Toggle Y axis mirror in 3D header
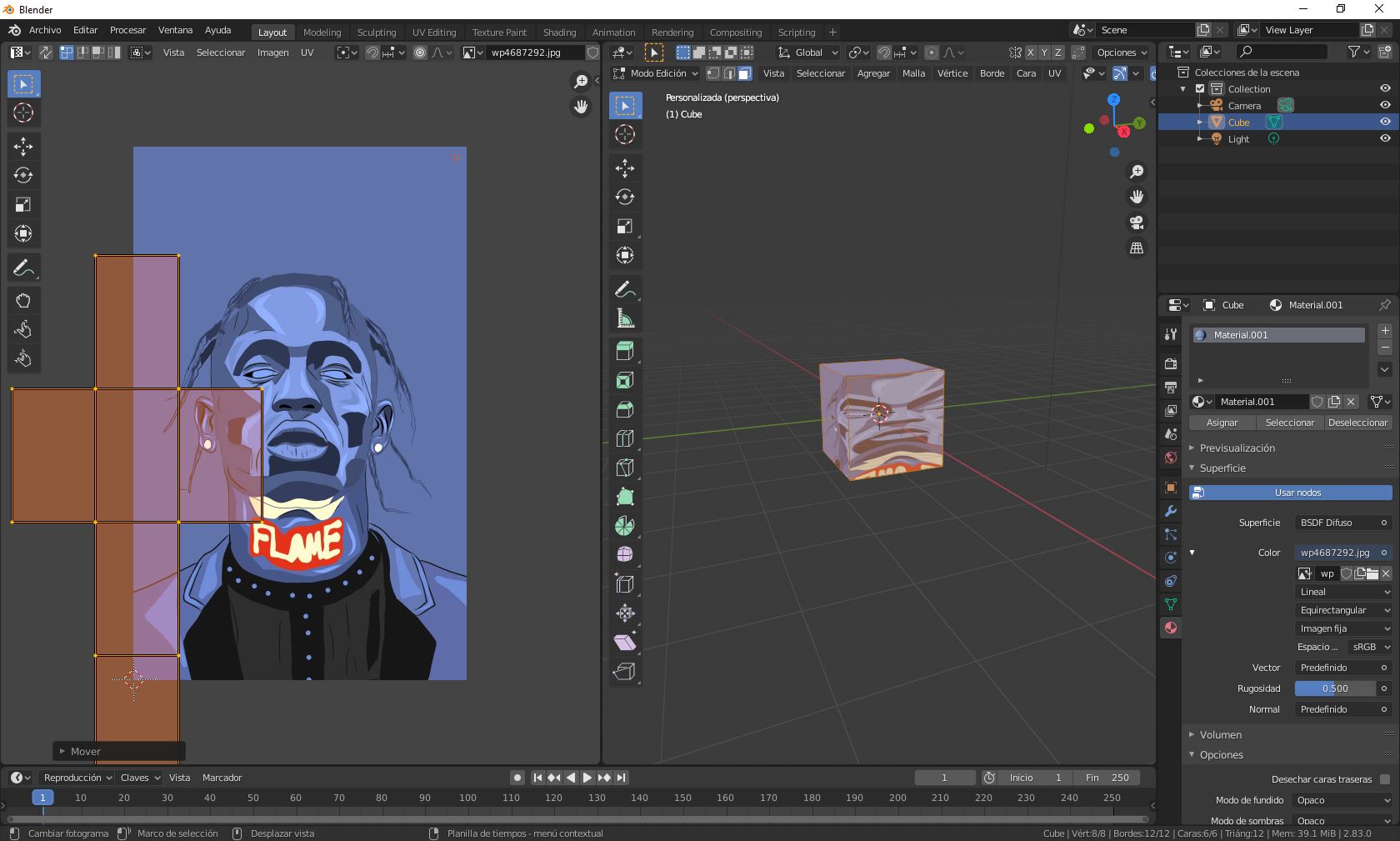This screenshot has height=841, width=1400. pos(1044,53)
